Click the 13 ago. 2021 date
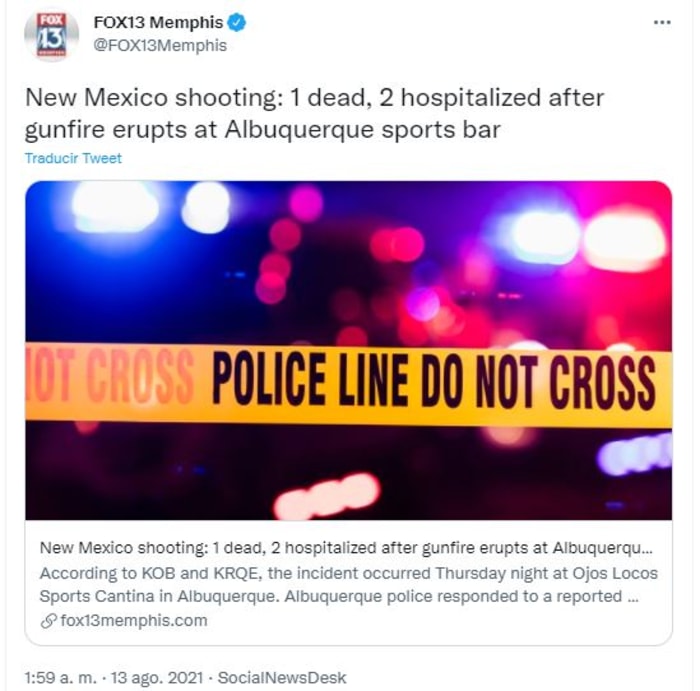The image size is (700, 691). click(157, 678)
